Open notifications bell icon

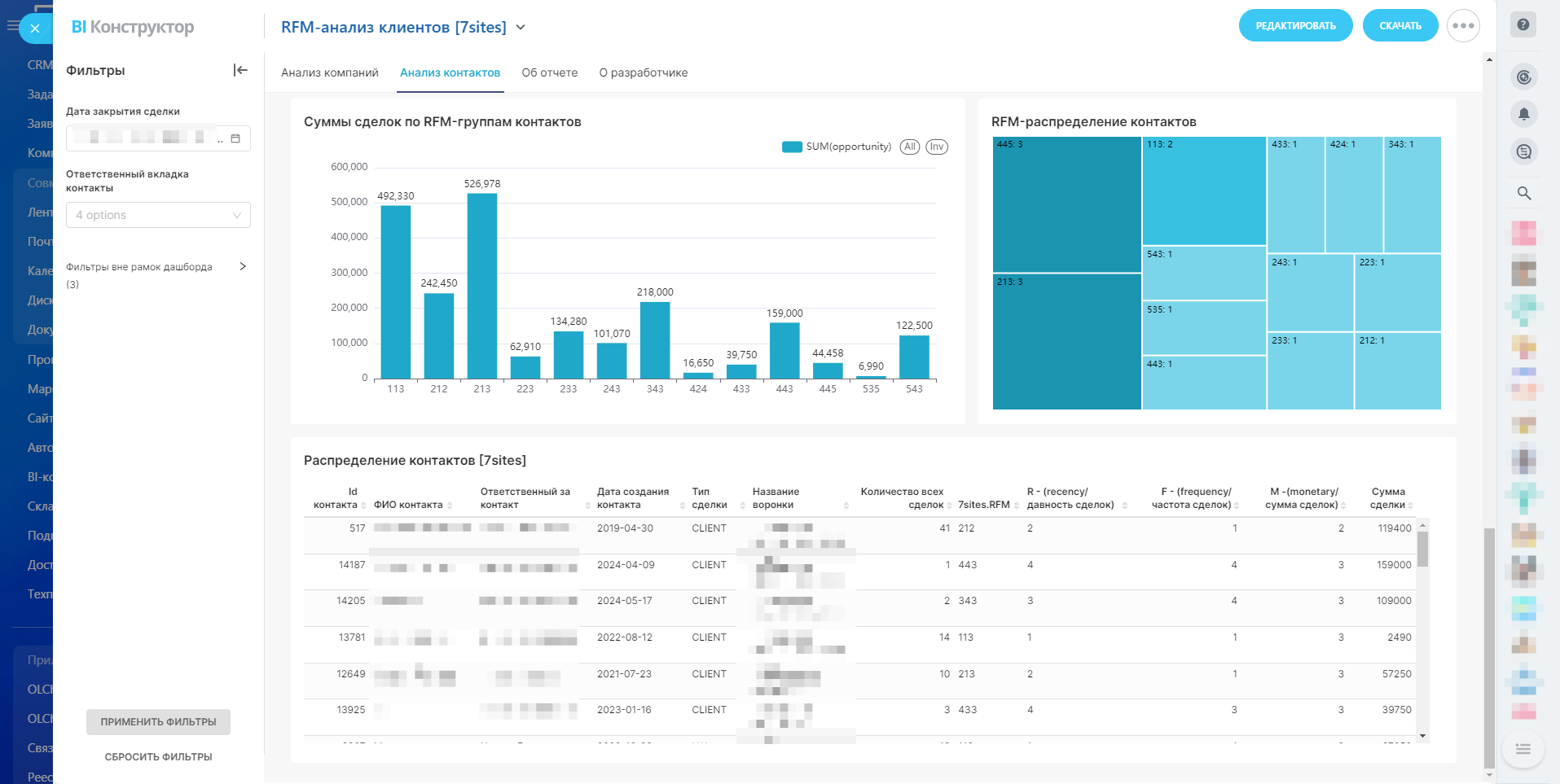[x=1523, y=114]
